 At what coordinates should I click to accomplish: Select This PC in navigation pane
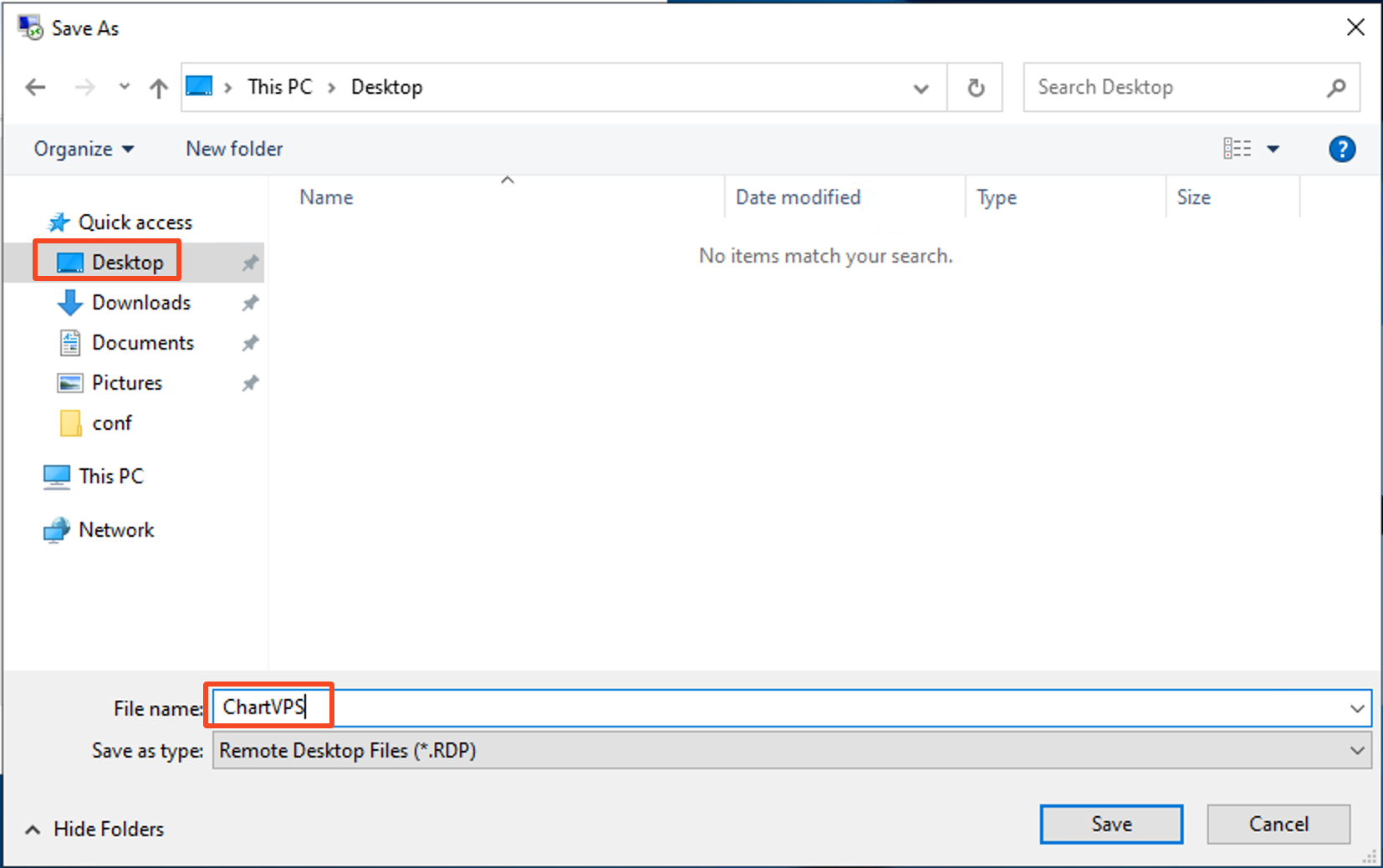[110, 477]
